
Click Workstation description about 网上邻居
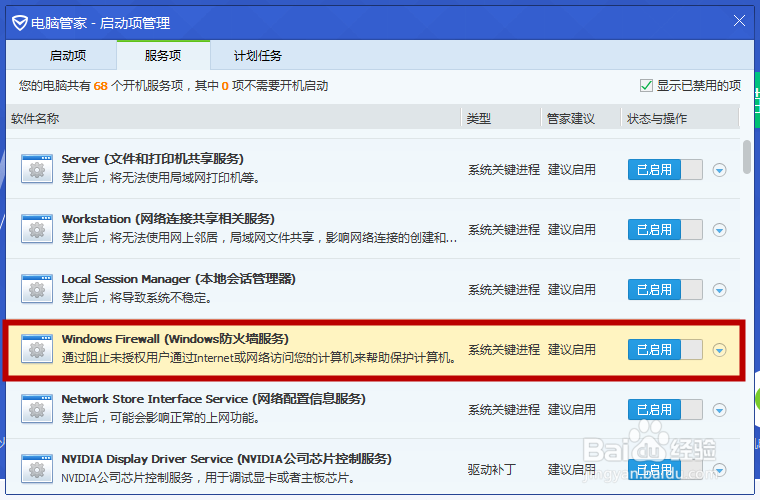(x=259, y=238)
